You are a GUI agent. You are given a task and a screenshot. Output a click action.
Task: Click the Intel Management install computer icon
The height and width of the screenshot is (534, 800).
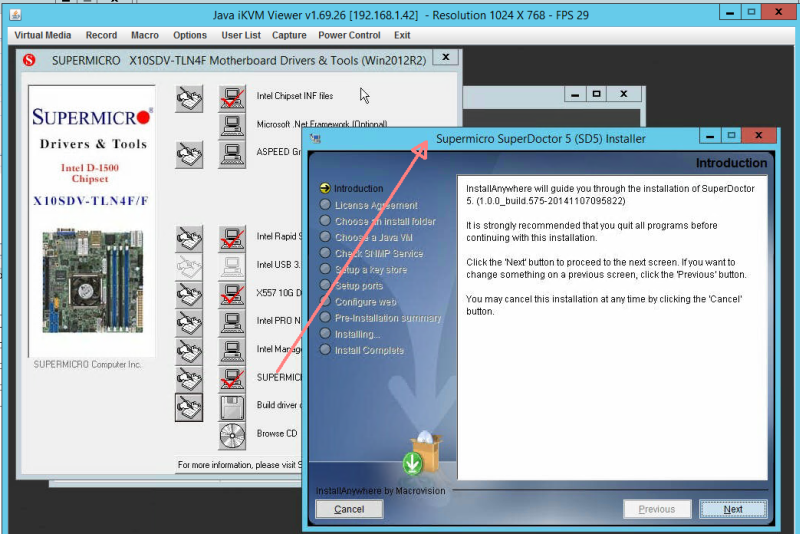point(232,351)
